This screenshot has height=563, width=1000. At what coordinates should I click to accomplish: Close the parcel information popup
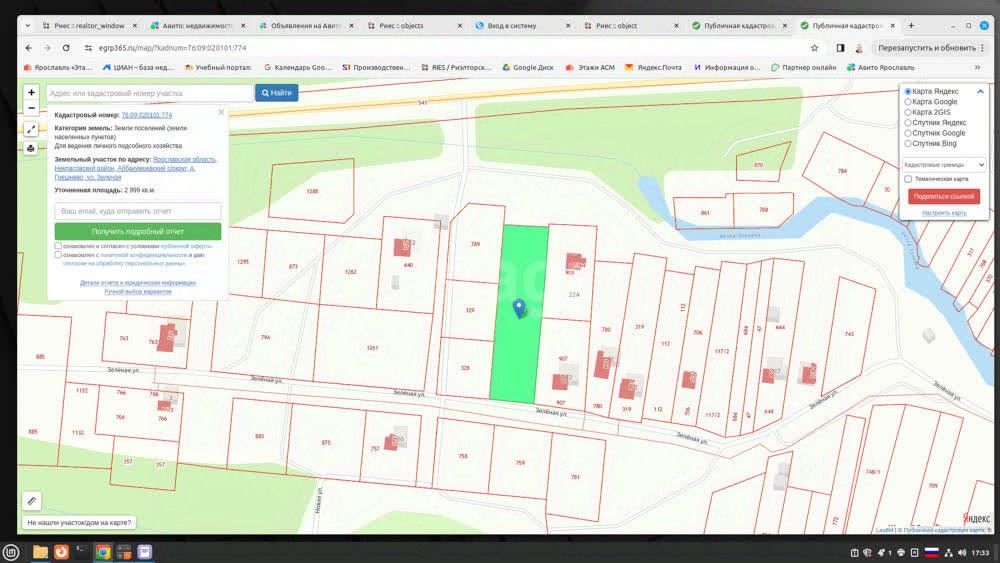221,112
